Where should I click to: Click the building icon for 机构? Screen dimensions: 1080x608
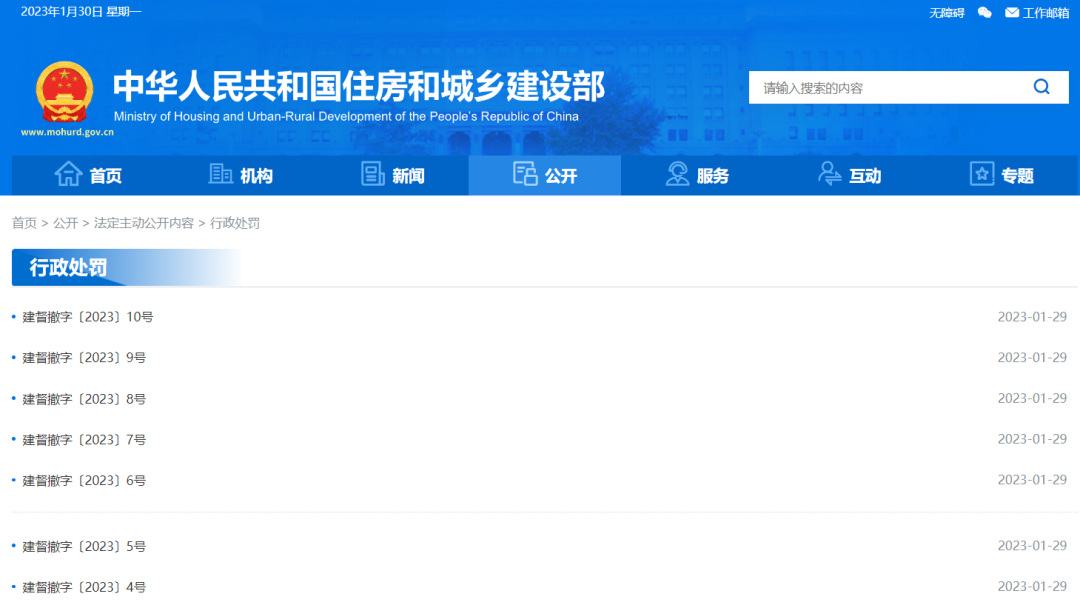[x=220, y=175]
